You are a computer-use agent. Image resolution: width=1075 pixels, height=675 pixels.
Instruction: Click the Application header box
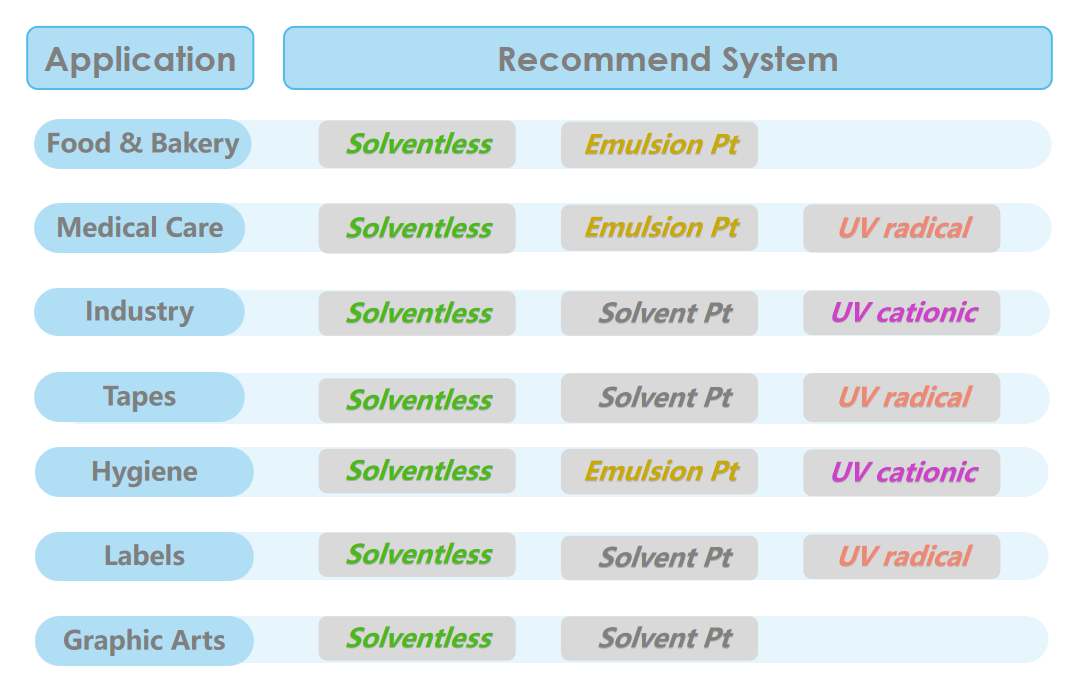[140, 58]
